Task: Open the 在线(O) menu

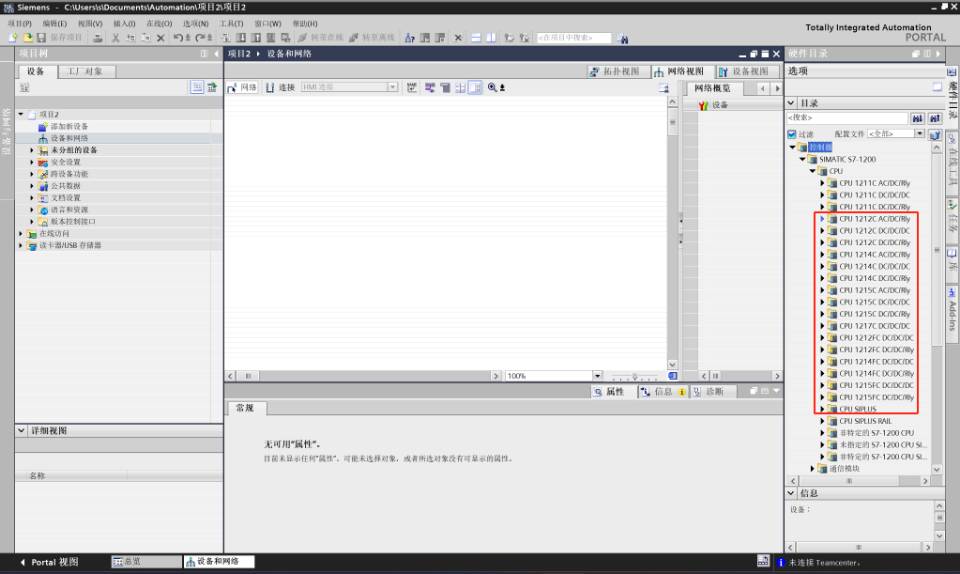Action: point(159,23)
